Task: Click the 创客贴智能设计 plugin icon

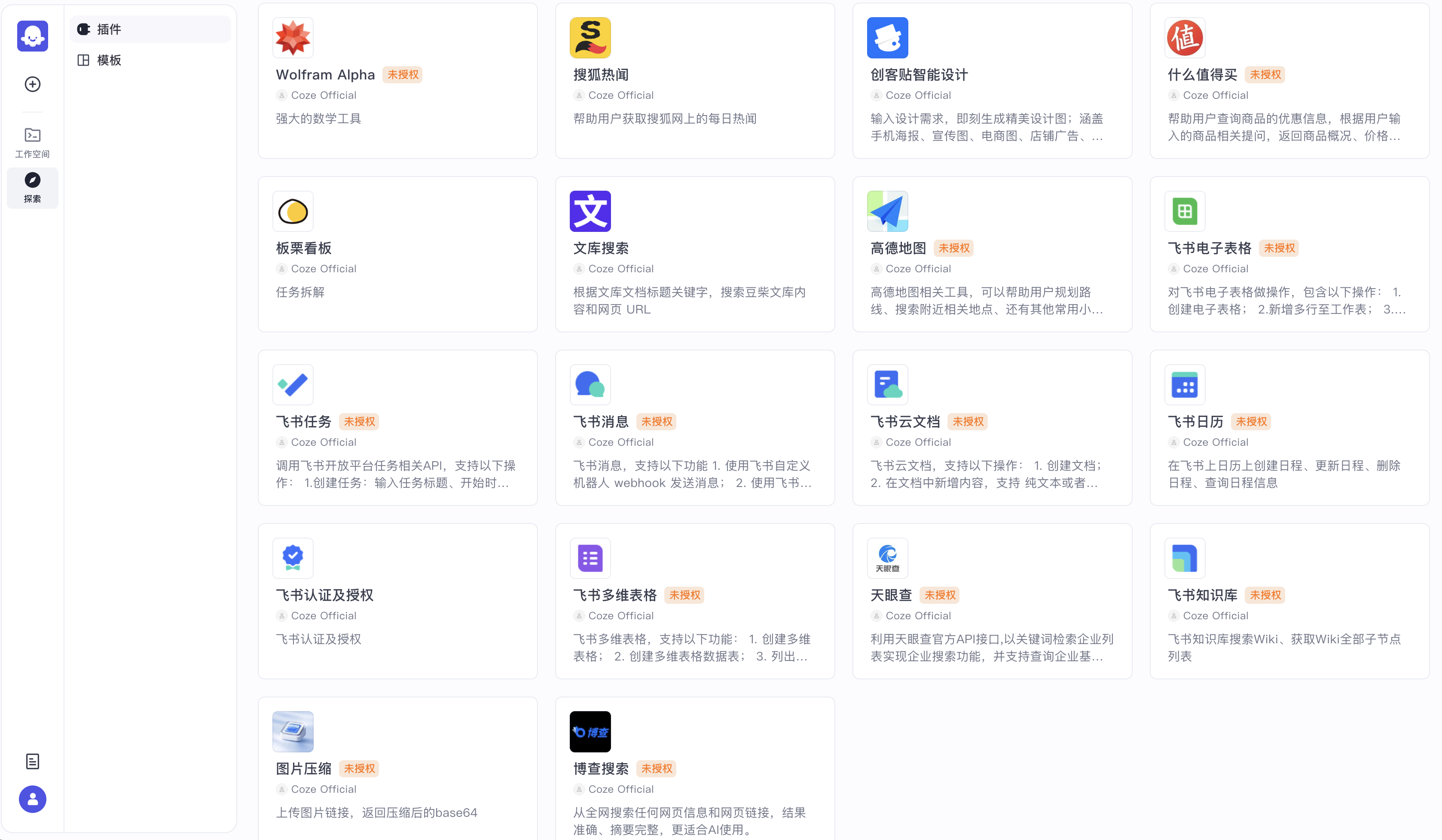Action: [x=888, y=38]
